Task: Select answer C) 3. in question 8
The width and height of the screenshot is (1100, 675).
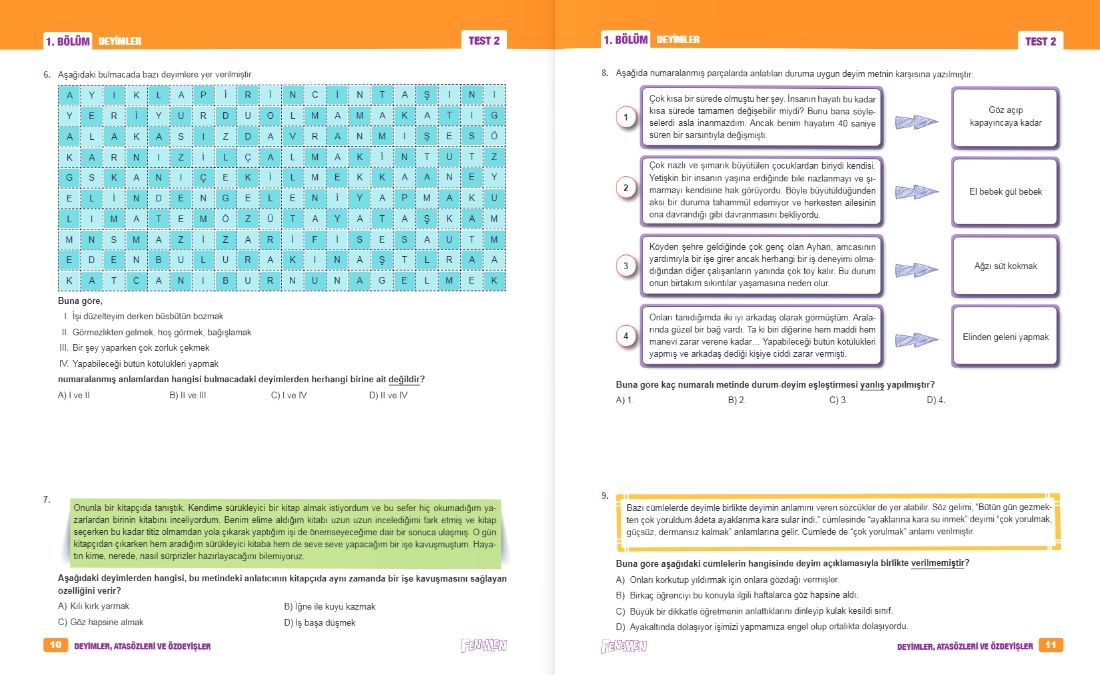Action: click(838, 399)
